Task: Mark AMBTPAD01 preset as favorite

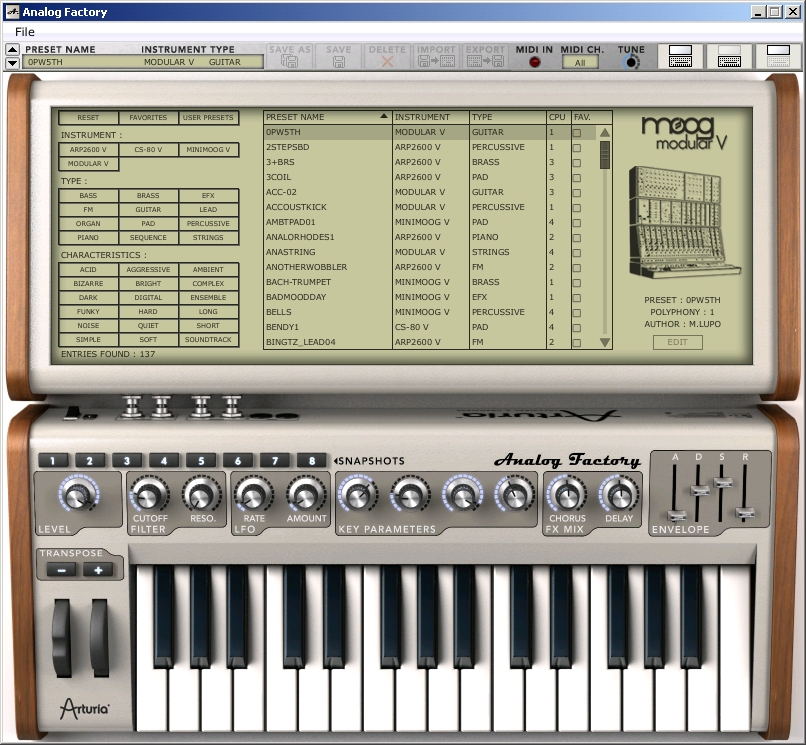Action: click(577, 223)
